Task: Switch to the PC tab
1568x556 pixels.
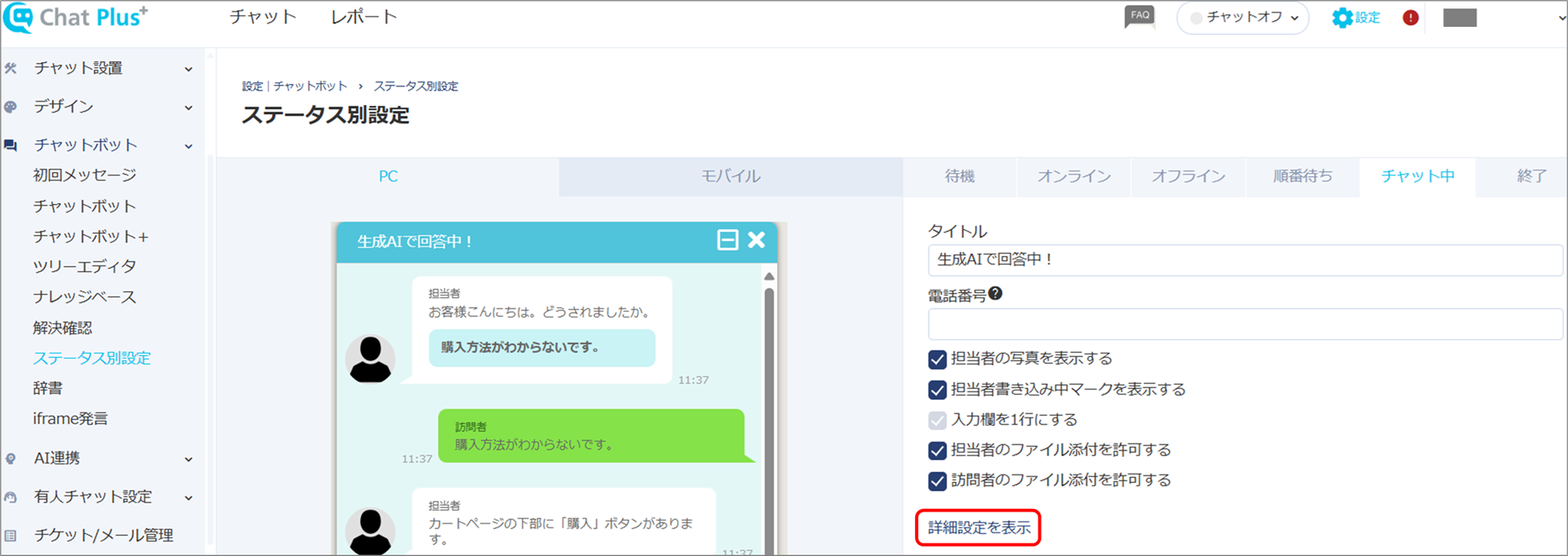Action: (x=388, y=176)
